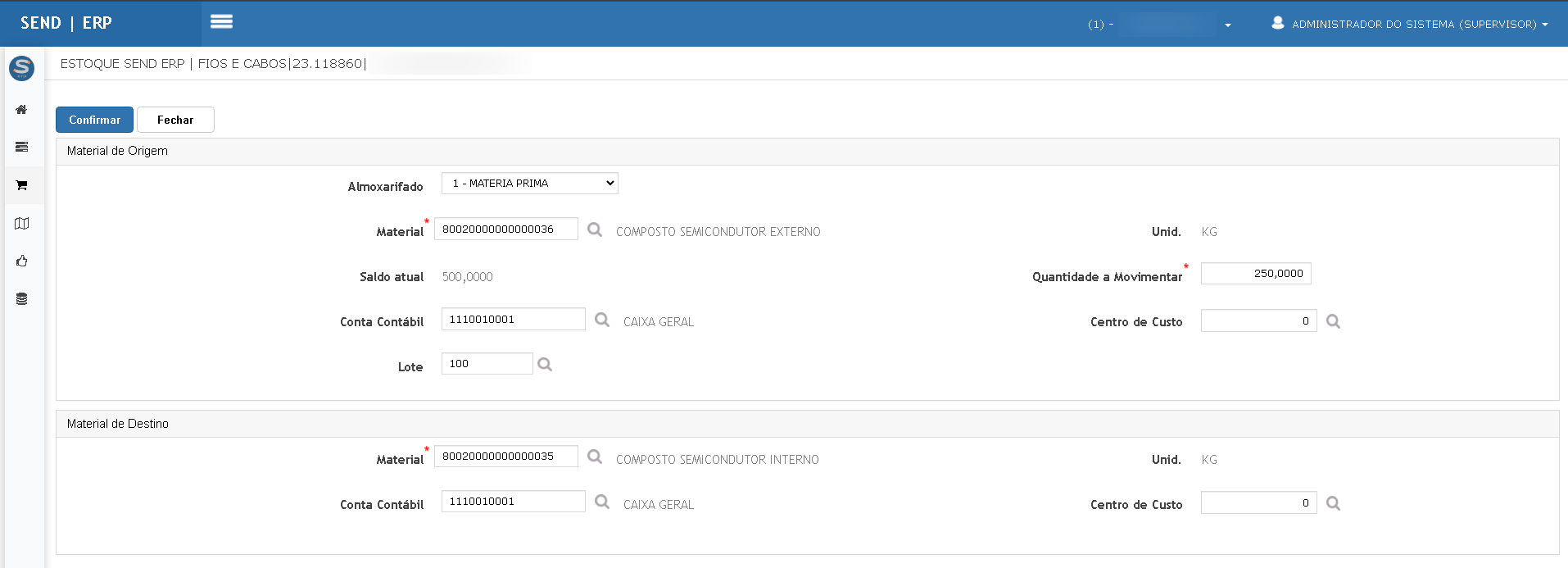The width and height of the screenshot is (1568, 568).
Task: Click the SEND | ERP logo text
Action: [x=66, y=23]
